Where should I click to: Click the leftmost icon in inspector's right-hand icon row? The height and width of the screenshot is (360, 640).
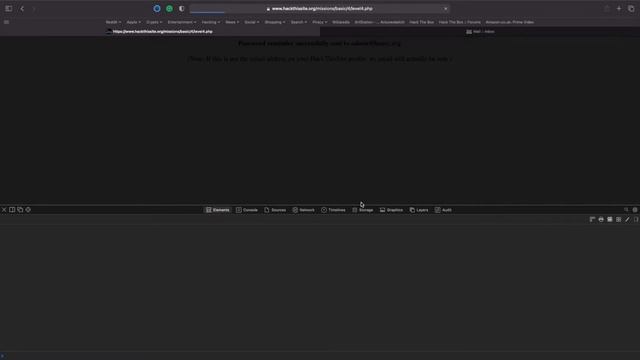click(x=592, y=220)
